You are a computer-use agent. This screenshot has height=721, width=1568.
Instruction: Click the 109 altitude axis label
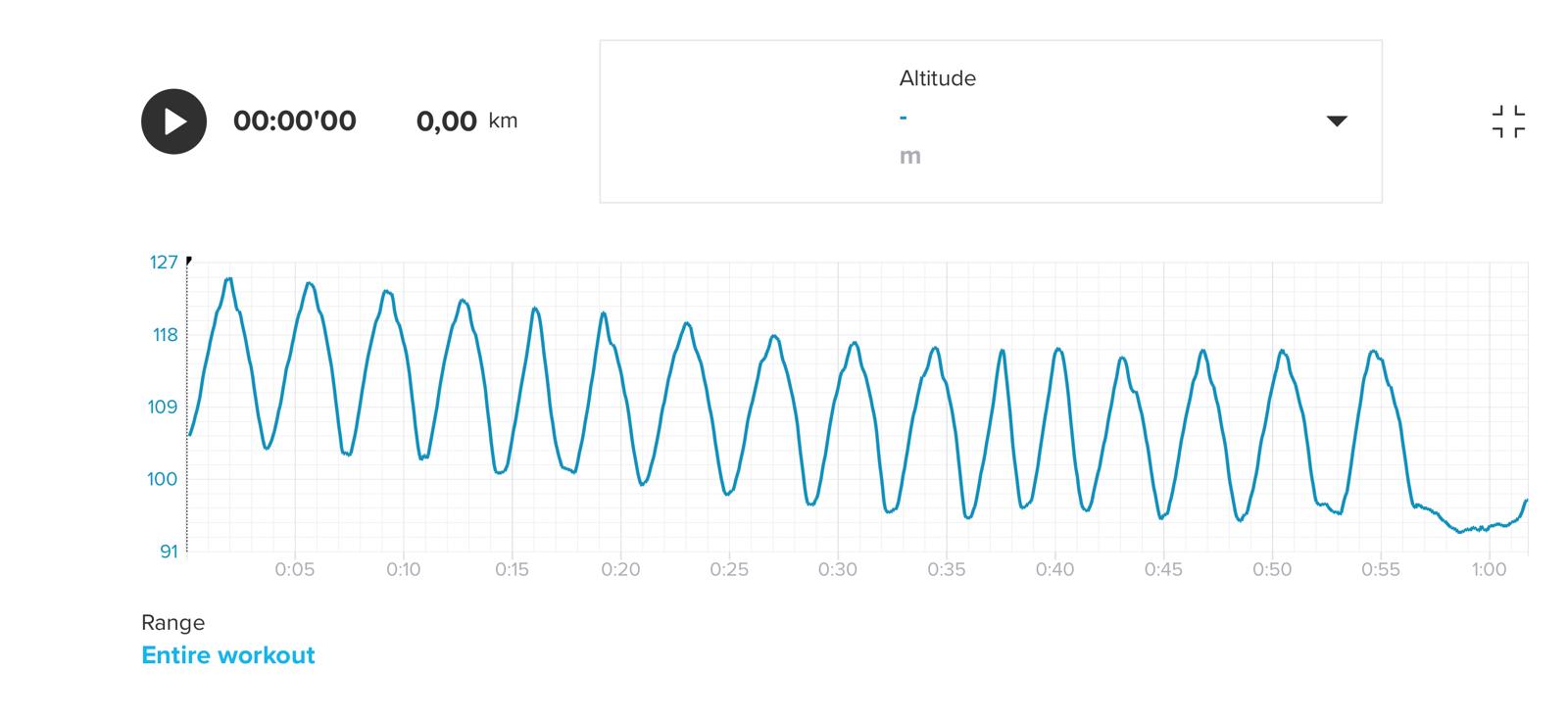[163, 408]
